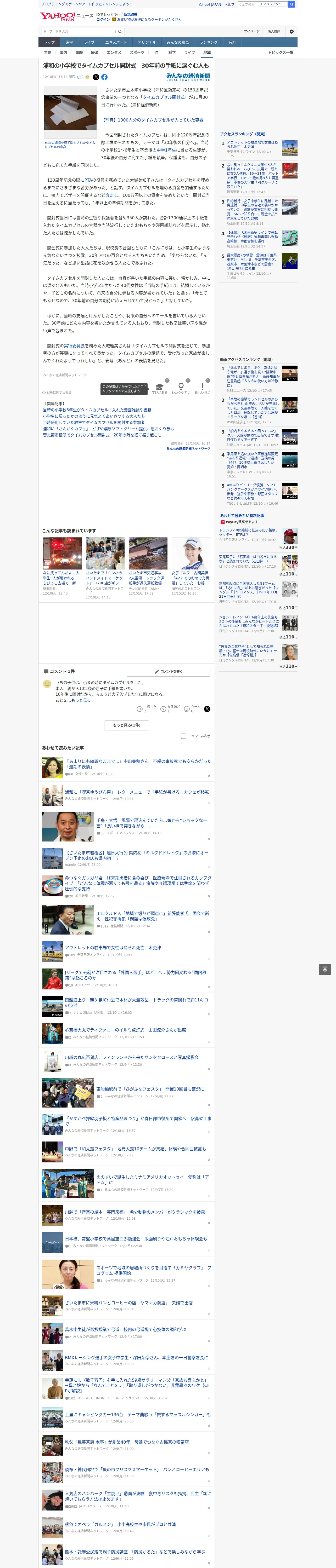
Task: Share comment on X icon
Action: 207,709
